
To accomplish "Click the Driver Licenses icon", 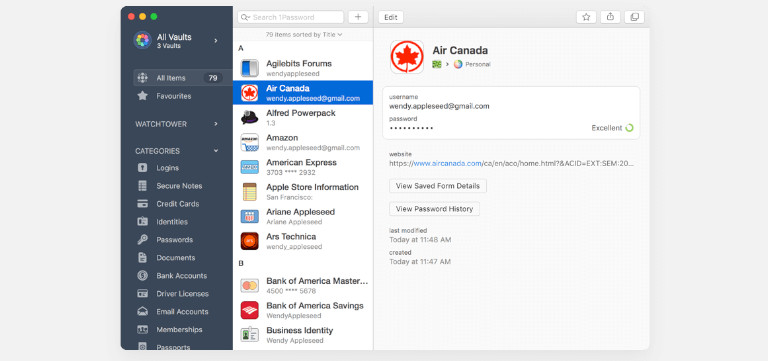I will (x=143, y=294).
